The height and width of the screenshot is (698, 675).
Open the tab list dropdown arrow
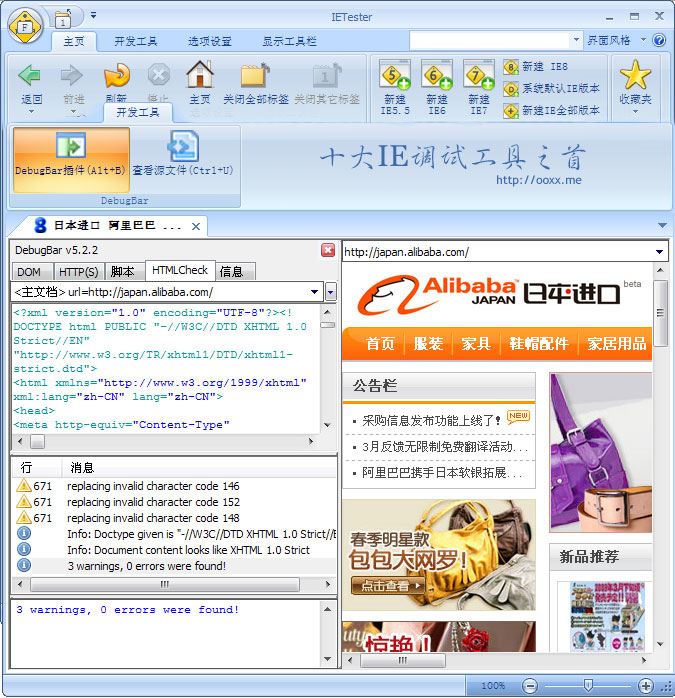click(663, 225)
